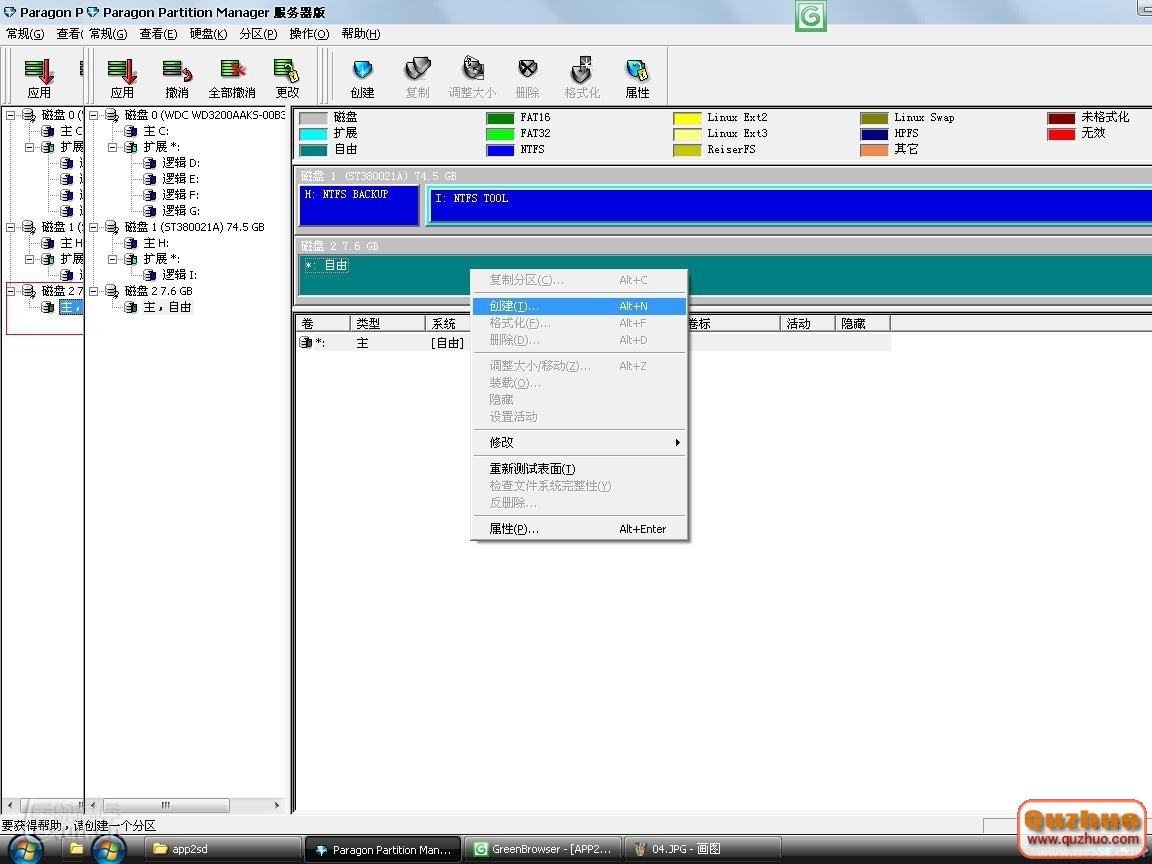Screen dimensions: 1152x864
Task: Select 属性(P)... in the context menu
Action: [x=514, y=529]
